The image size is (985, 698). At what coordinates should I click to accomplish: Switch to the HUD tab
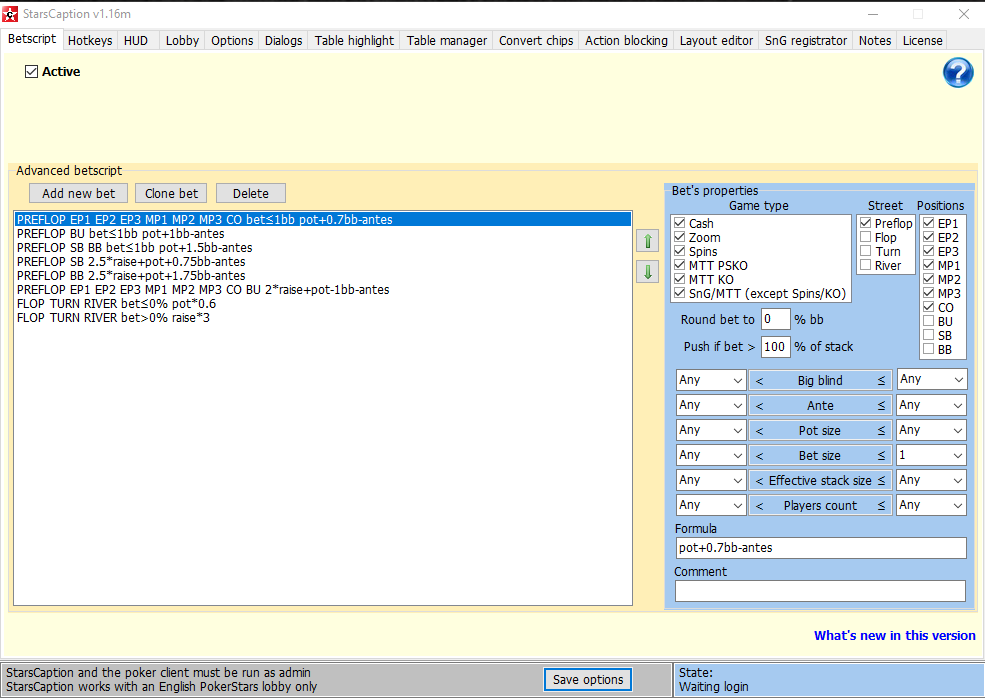coord(136,41)
